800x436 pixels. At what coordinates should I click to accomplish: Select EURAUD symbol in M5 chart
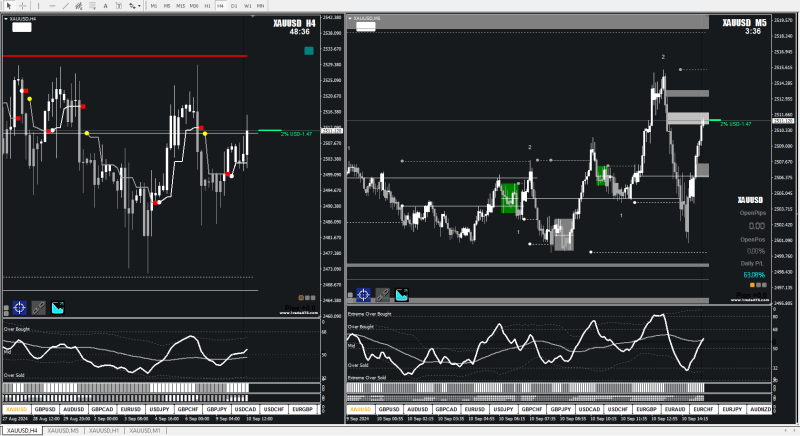coord(674,409)
